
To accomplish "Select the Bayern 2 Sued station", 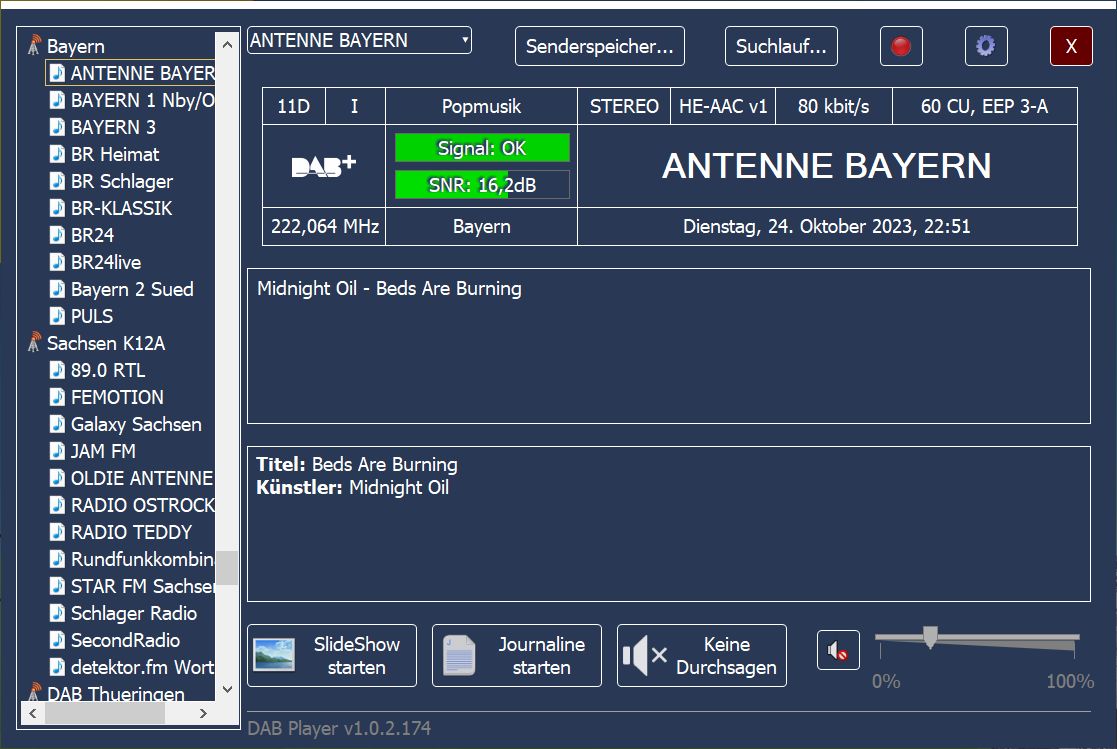I will (x=132, y=289).
